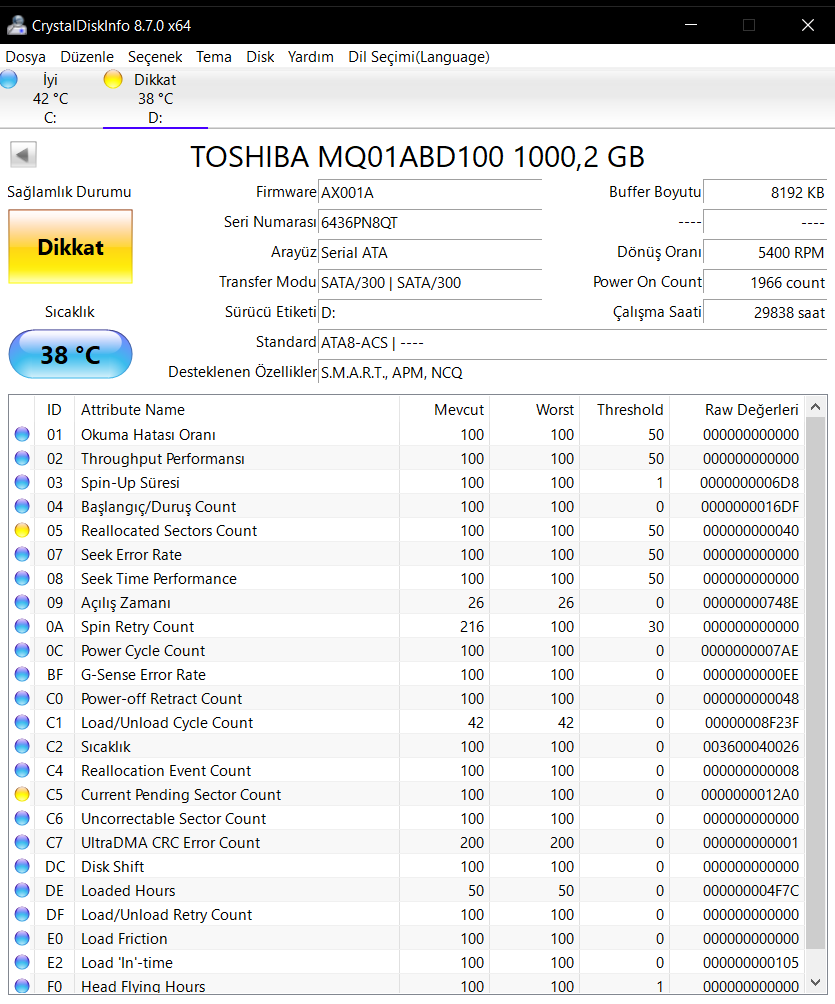Open the Tema menu

tap(214, 57)
